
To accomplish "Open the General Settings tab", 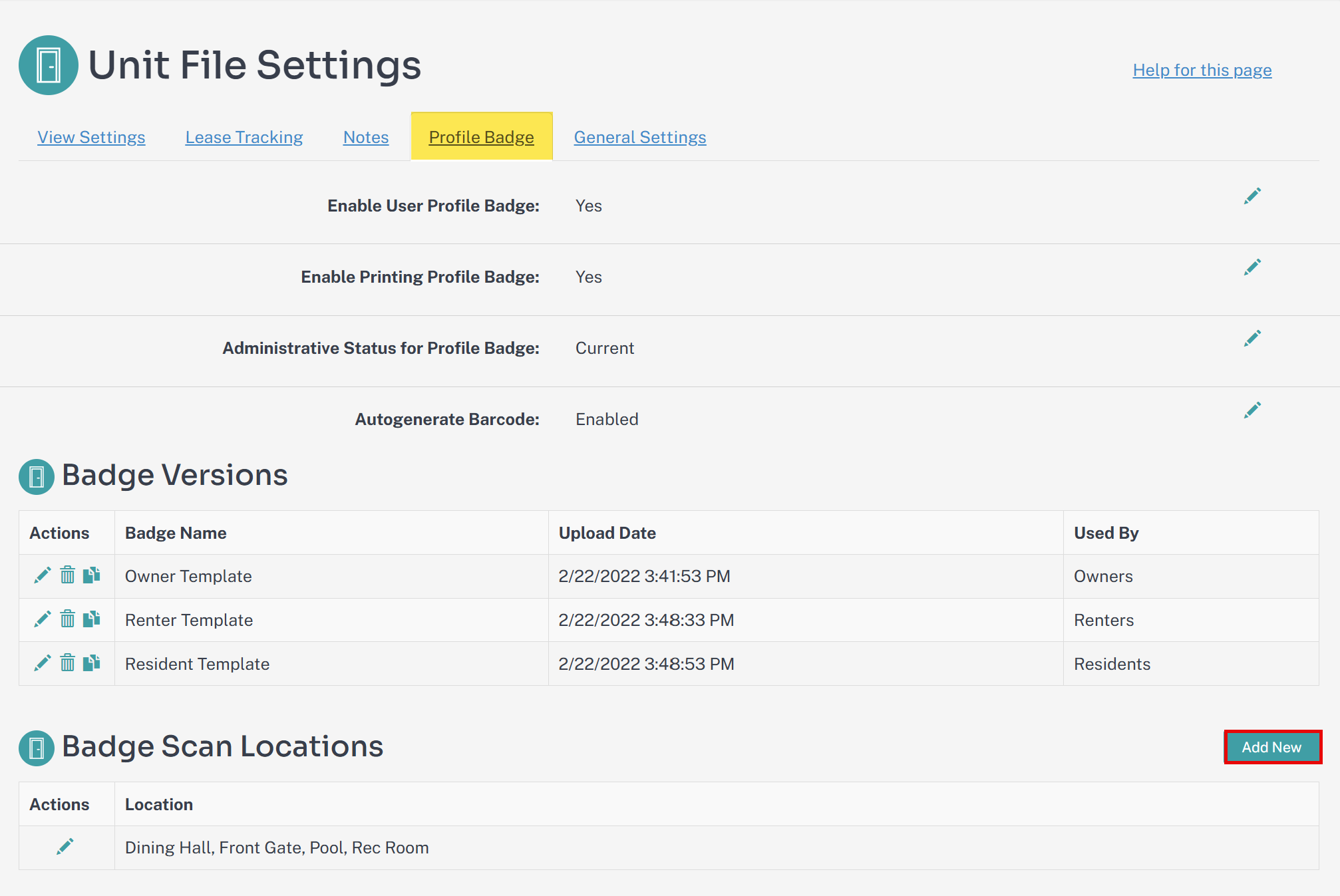I will pos(640,137).
